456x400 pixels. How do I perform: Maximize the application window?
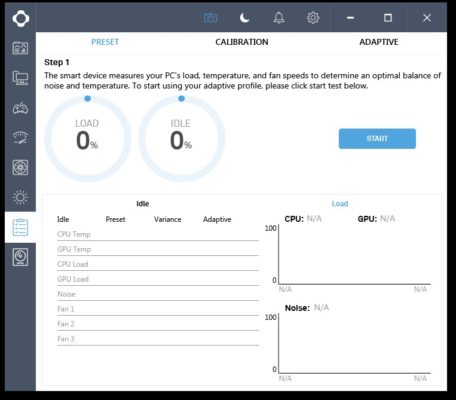tap(388, 18)
